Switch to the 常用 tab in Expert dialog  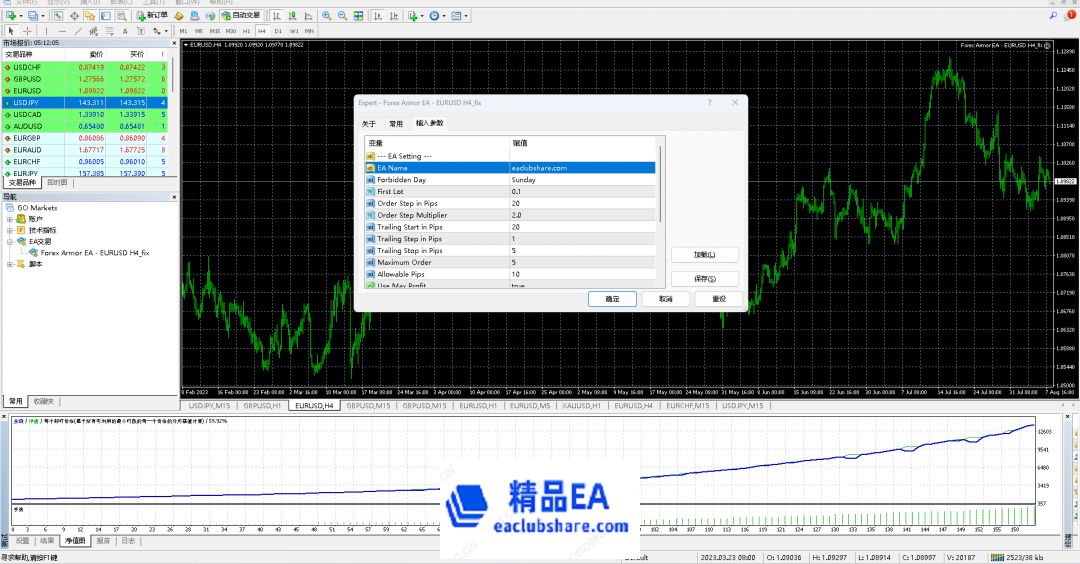click(395, 124)
